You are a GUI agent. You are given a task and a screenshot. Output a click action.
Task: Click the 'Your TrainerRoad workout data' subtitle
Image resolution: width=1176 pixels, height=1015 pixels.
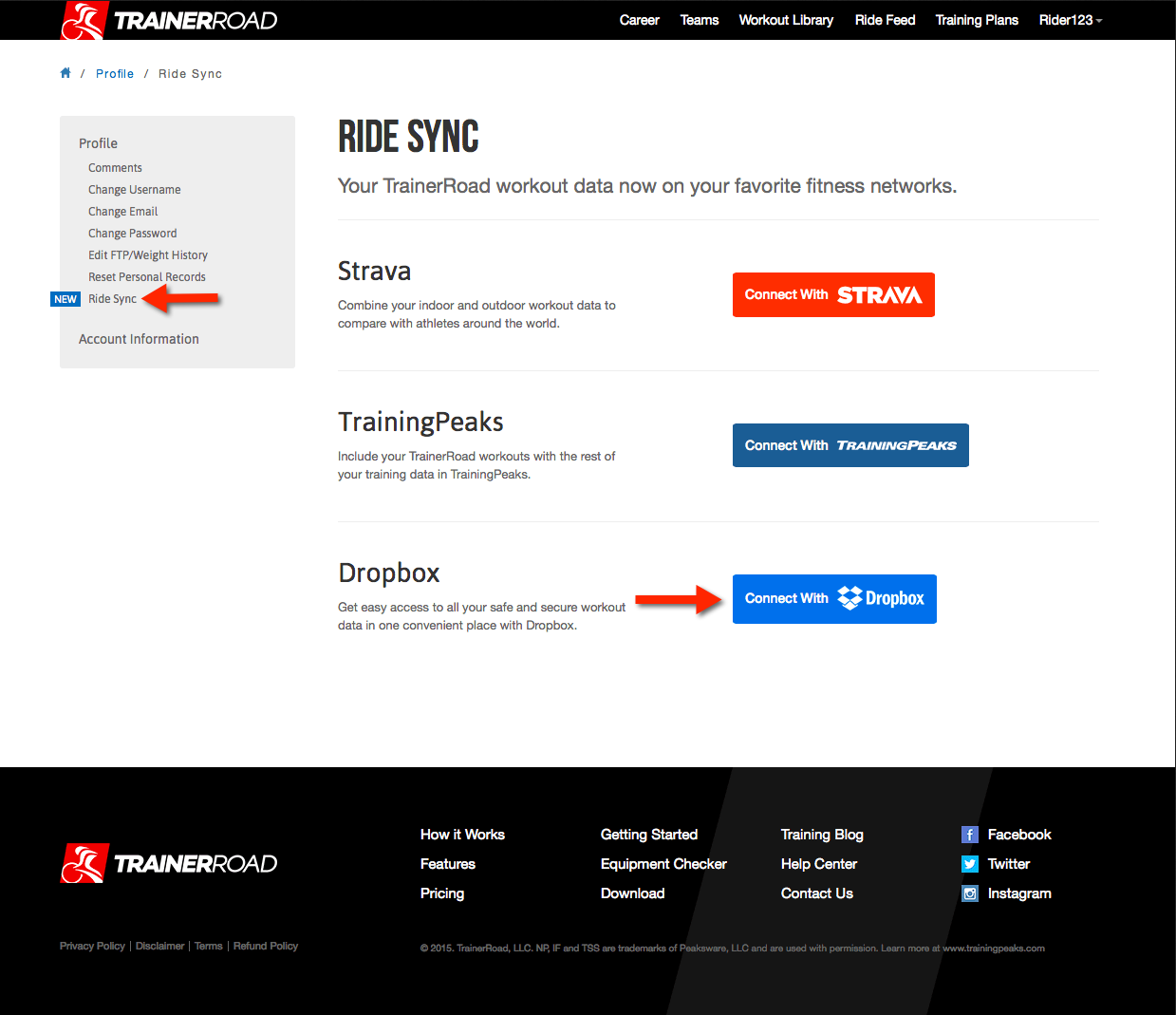[647, 186]
